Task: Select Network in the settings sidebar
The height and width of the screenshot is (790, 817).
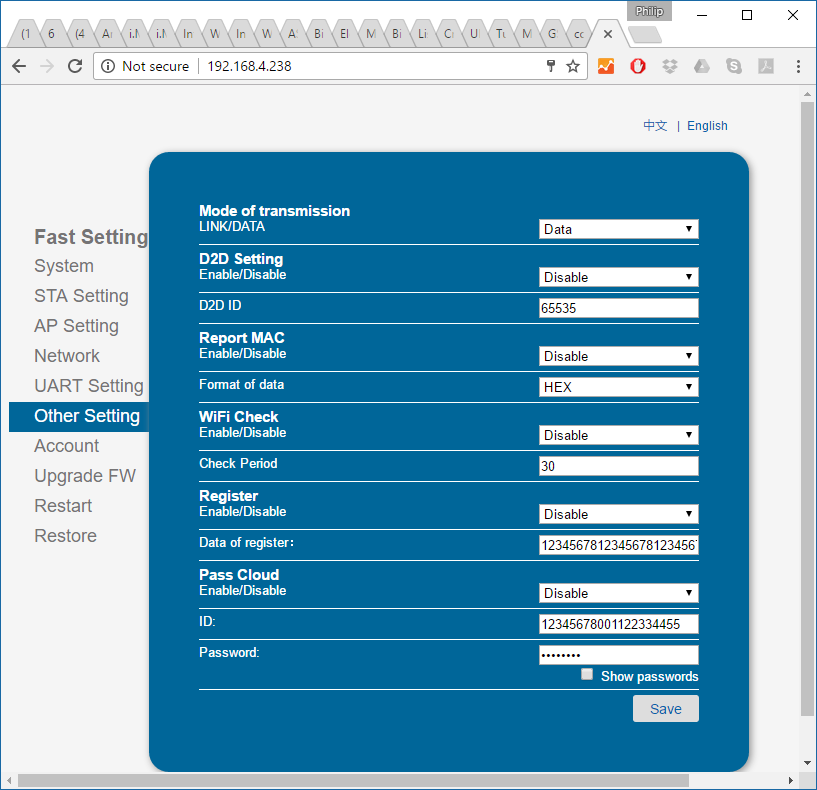Action: click(x=67, y=356)
